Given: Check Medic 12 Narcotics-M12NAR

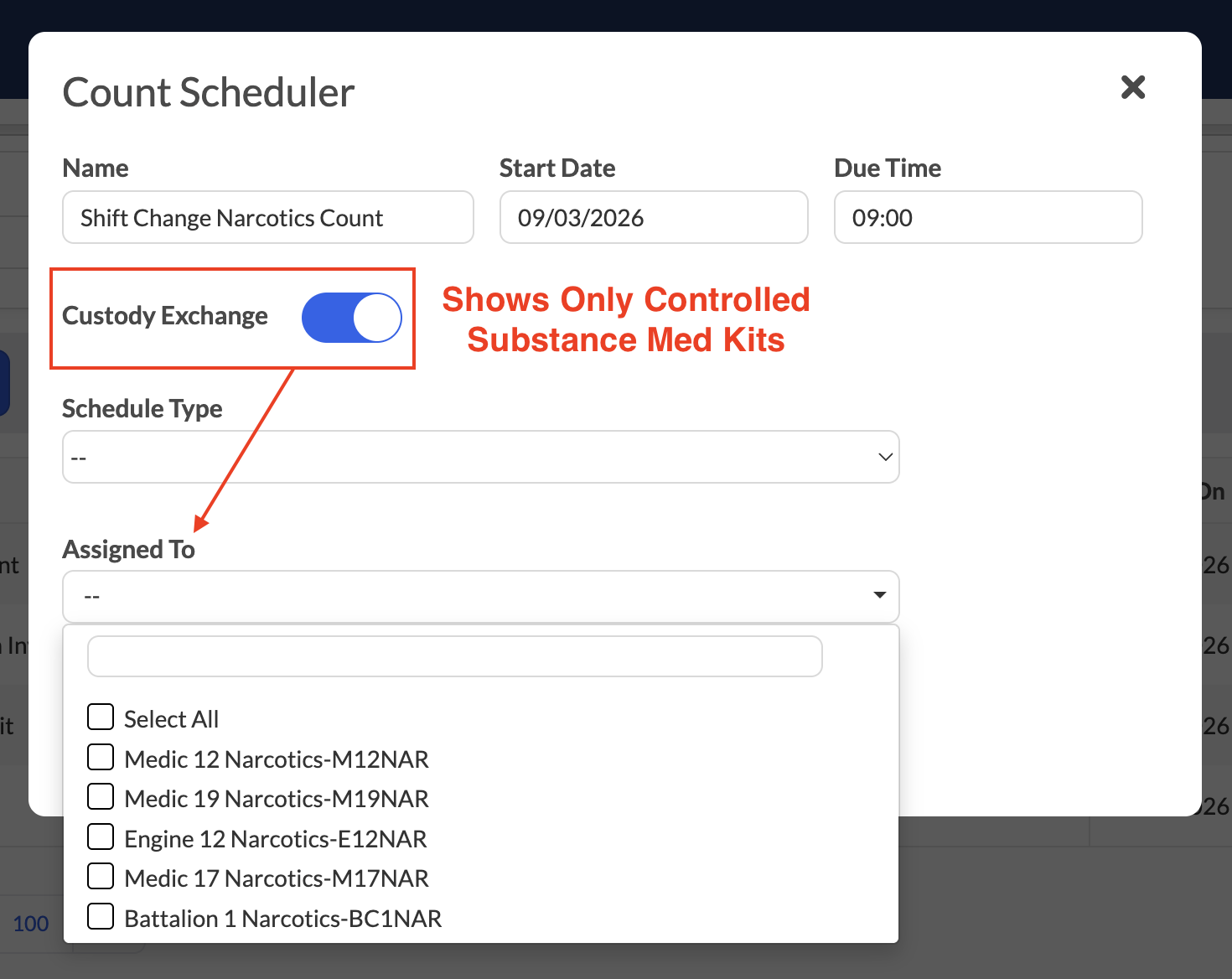Looking at the screenshot, I should click(x=101, y=757).
